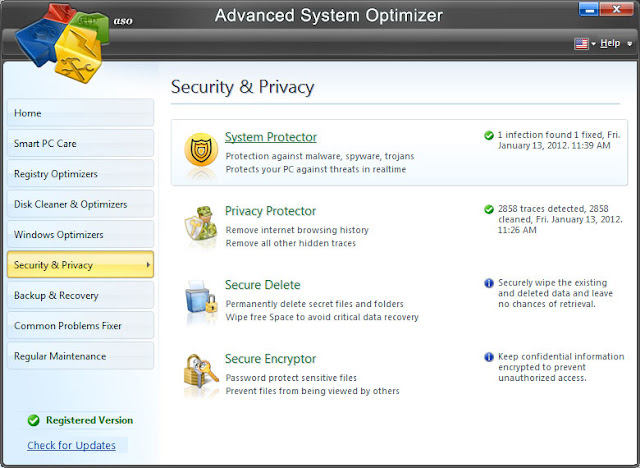Open the Help menu dropdown arrow
The height and width of the screenshot is (468, 640).
[629, 44]
